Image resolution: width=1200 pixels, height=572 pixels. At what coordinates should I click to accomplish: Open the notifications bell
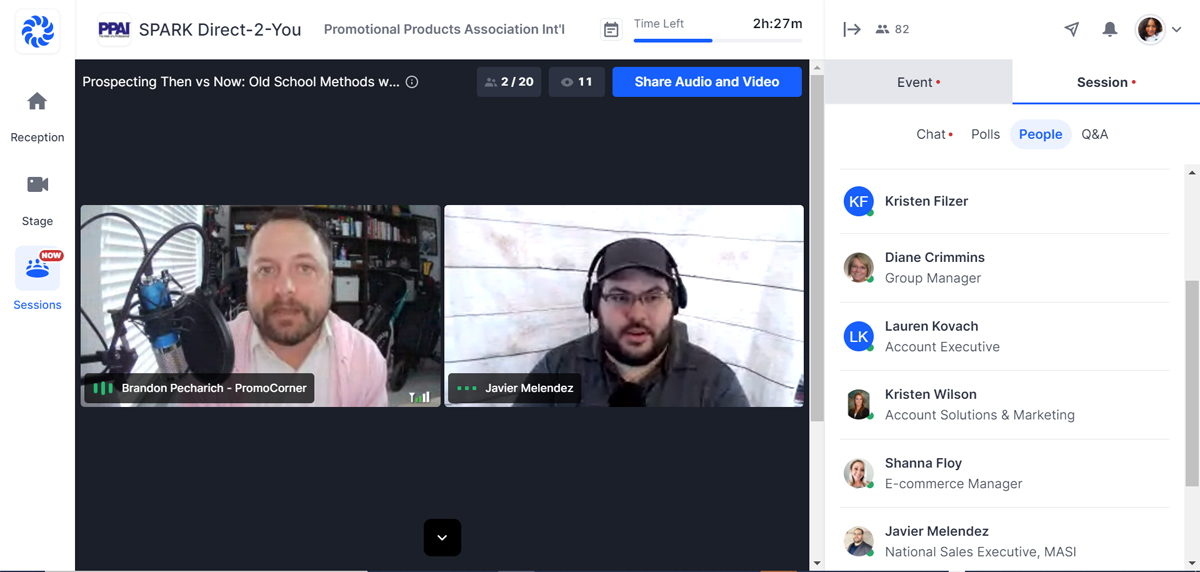coord(1109,30)
